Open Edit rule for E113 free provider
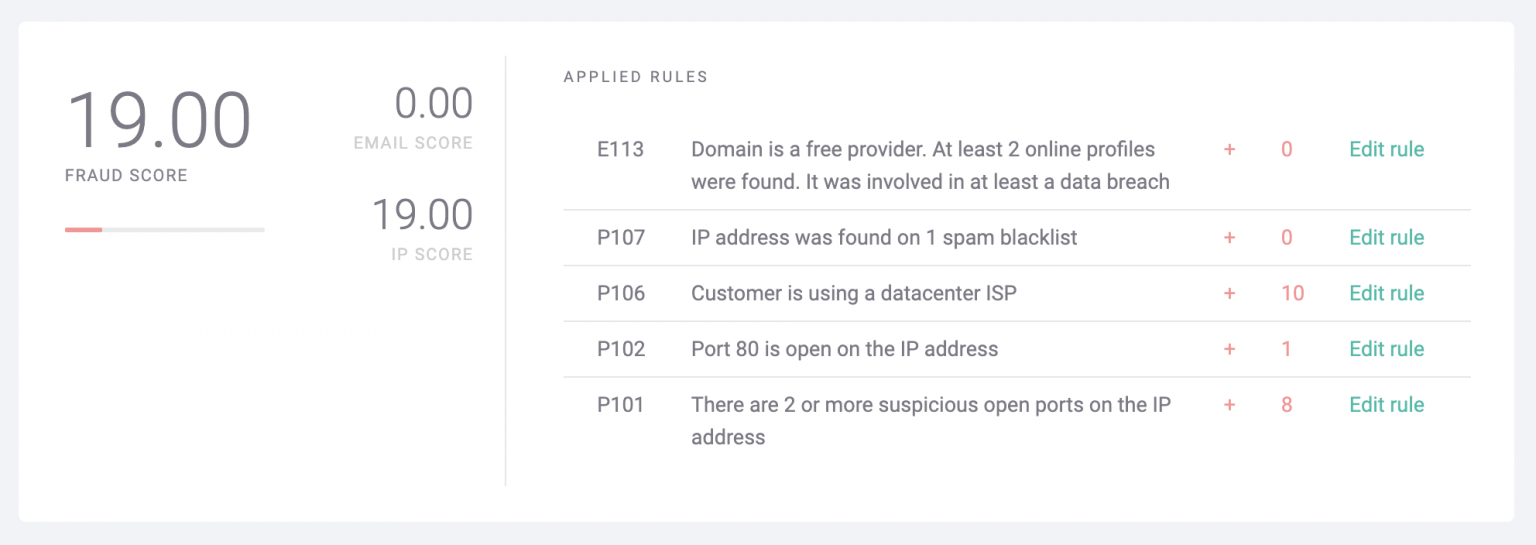 click(1386, 150)
